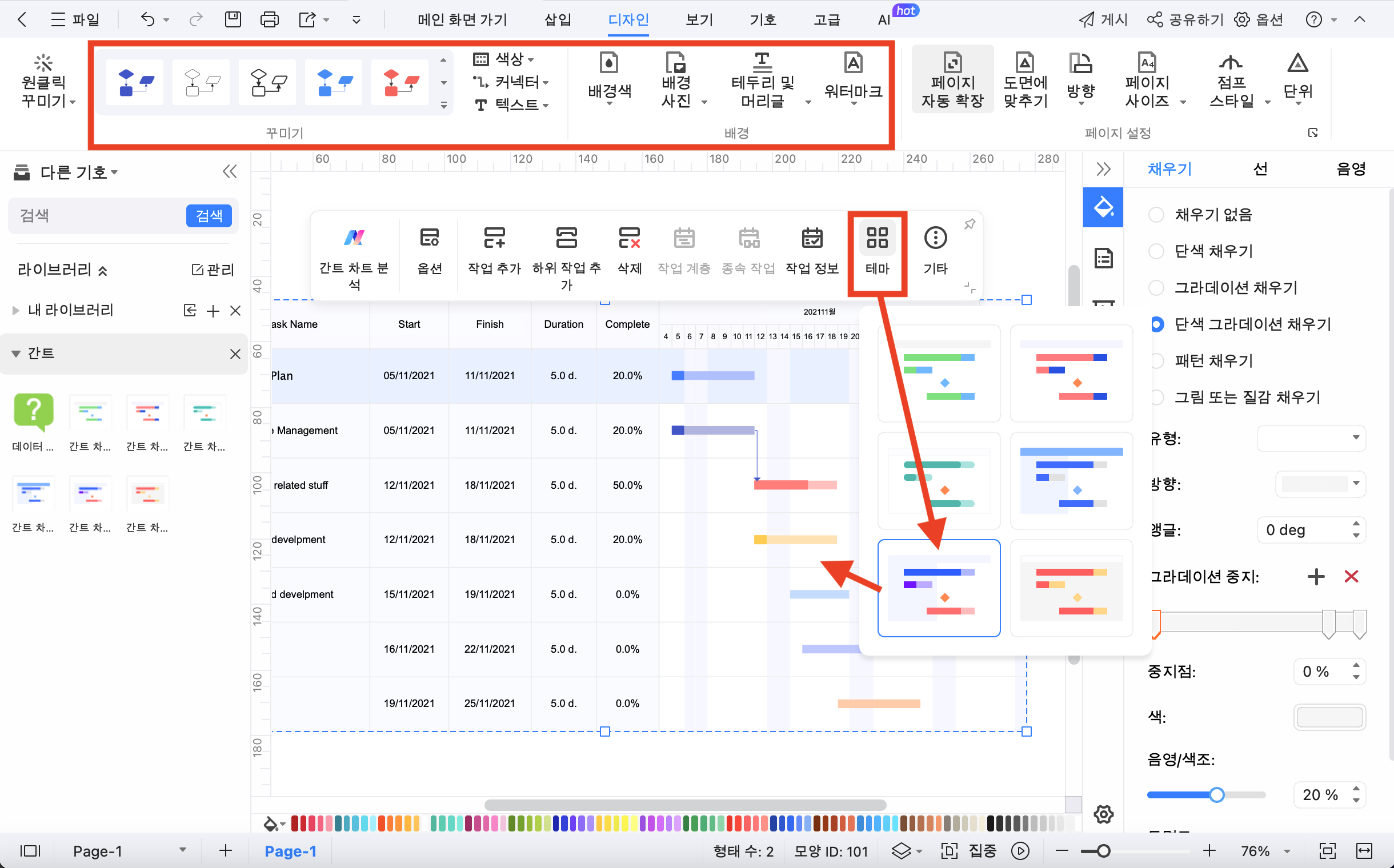Open the 파일 file menu

(75, 19)
